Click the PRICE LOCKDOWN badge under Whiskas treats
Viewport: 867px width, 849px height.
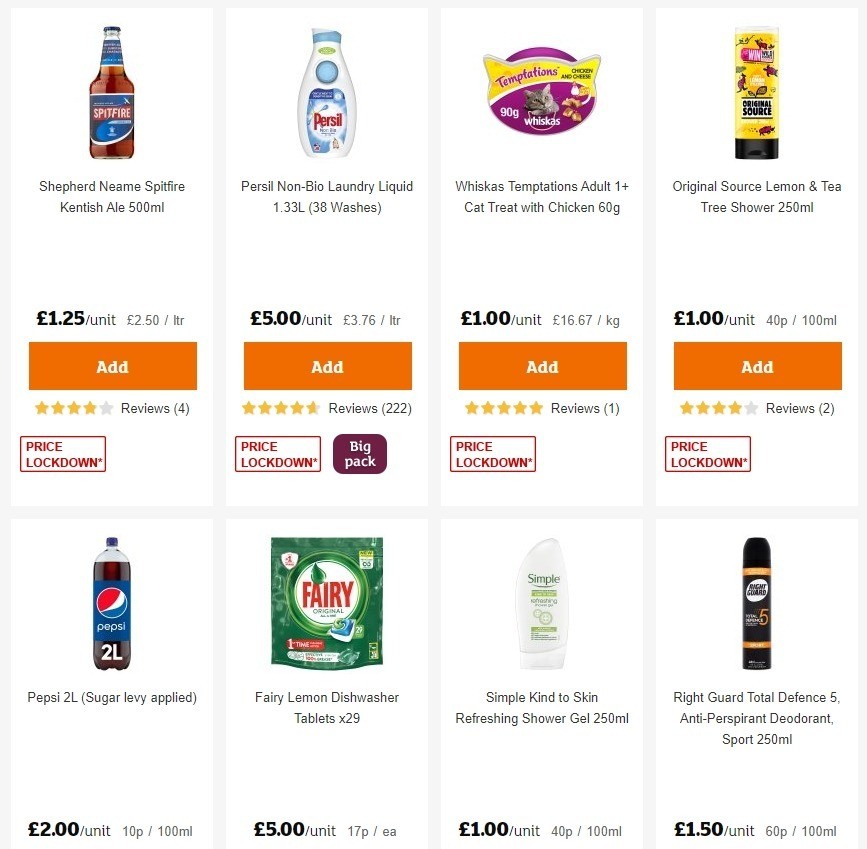(492, 453)
